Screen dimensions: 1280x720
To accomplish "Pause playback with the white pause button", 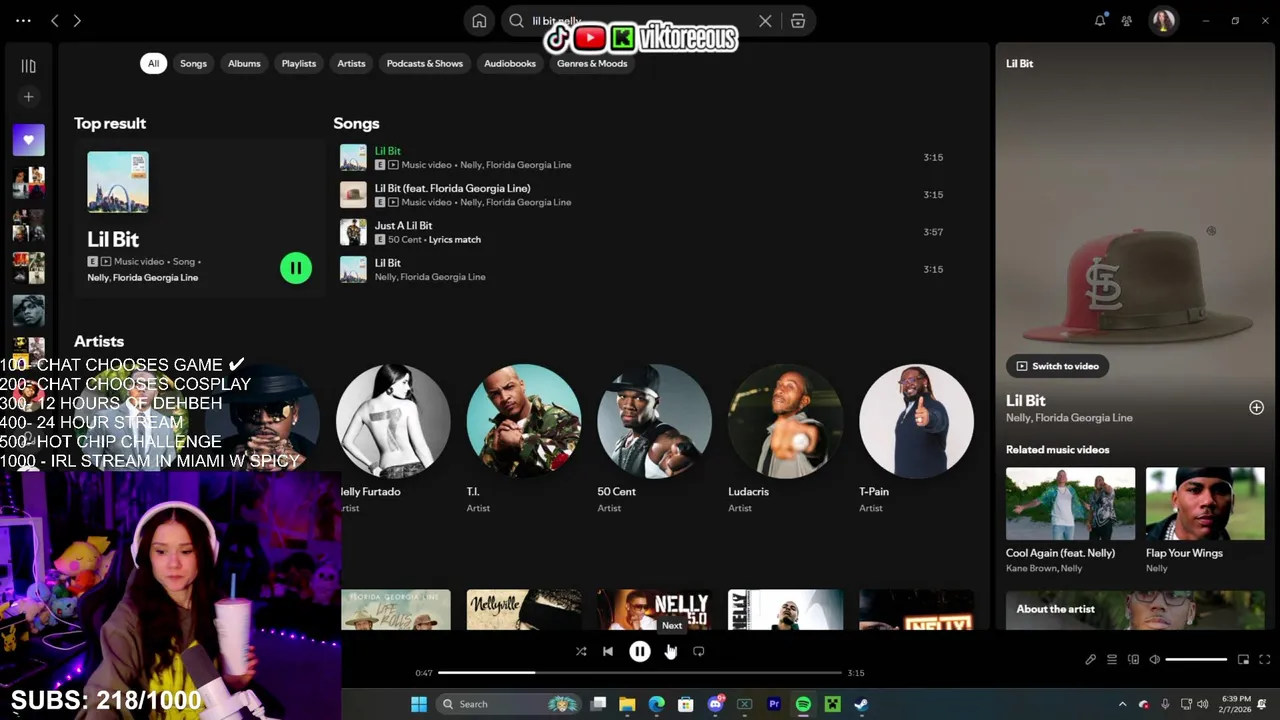I will point(640,651).
